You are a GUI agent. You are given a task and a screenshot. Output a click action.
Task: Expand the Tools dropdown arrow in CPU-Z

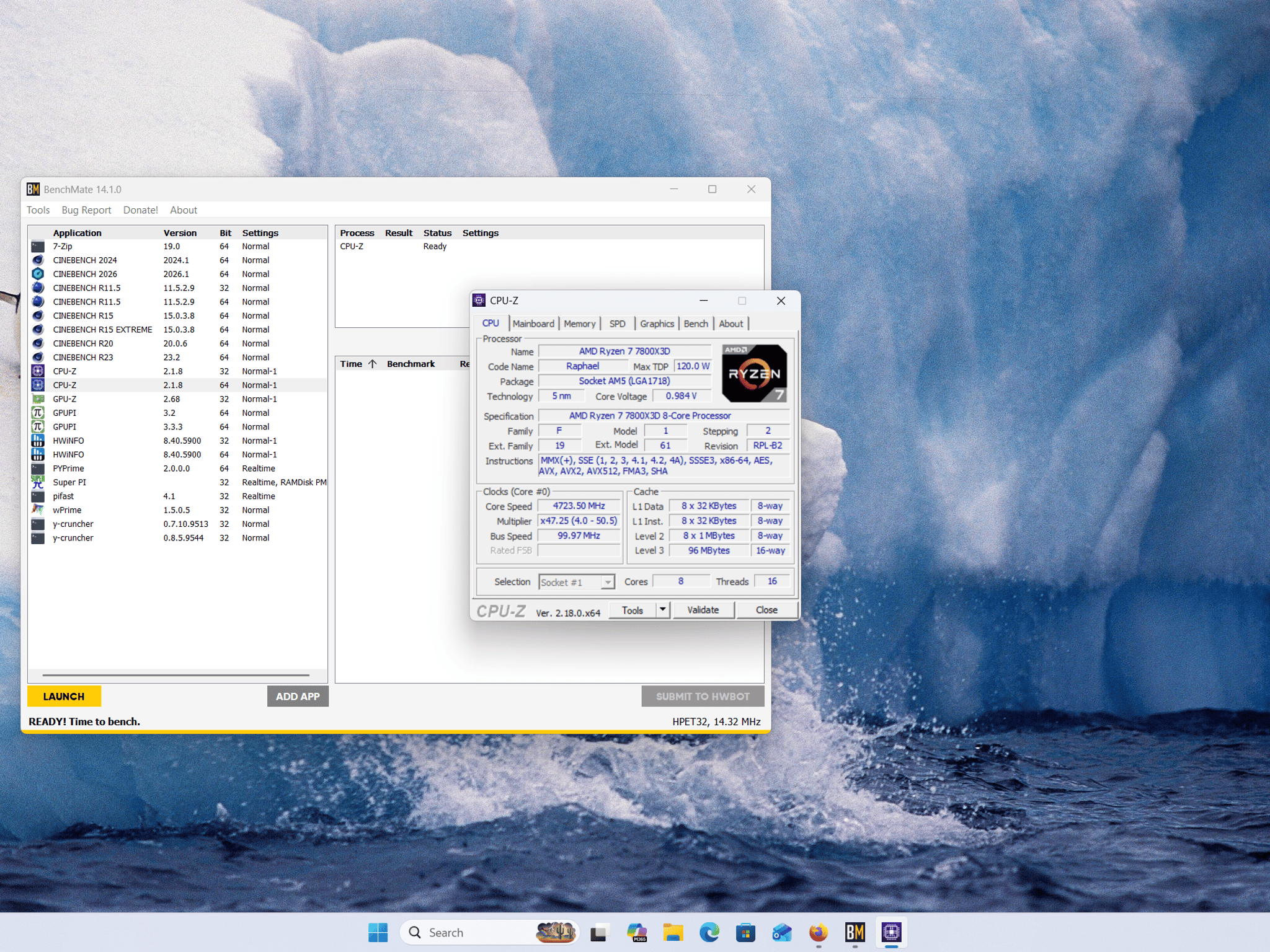click(663, 610)
